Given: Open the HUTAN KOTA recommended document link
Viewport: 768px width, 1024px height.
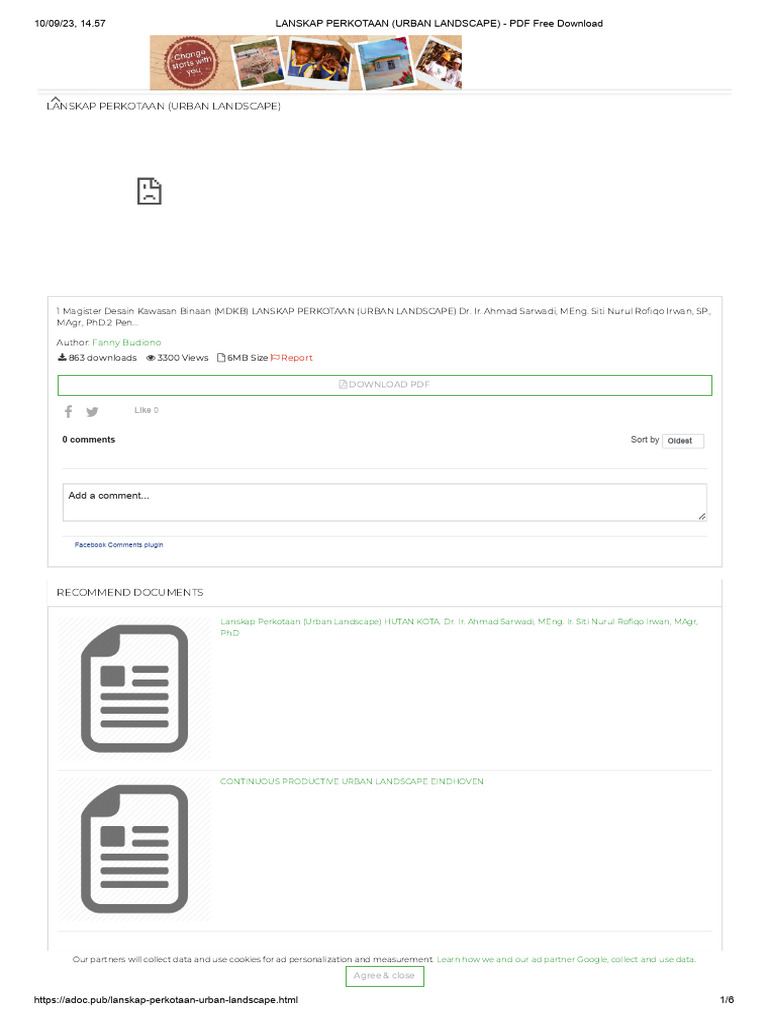Looking at the screenshot, I should pyautogui.click(x=459, y=627).
